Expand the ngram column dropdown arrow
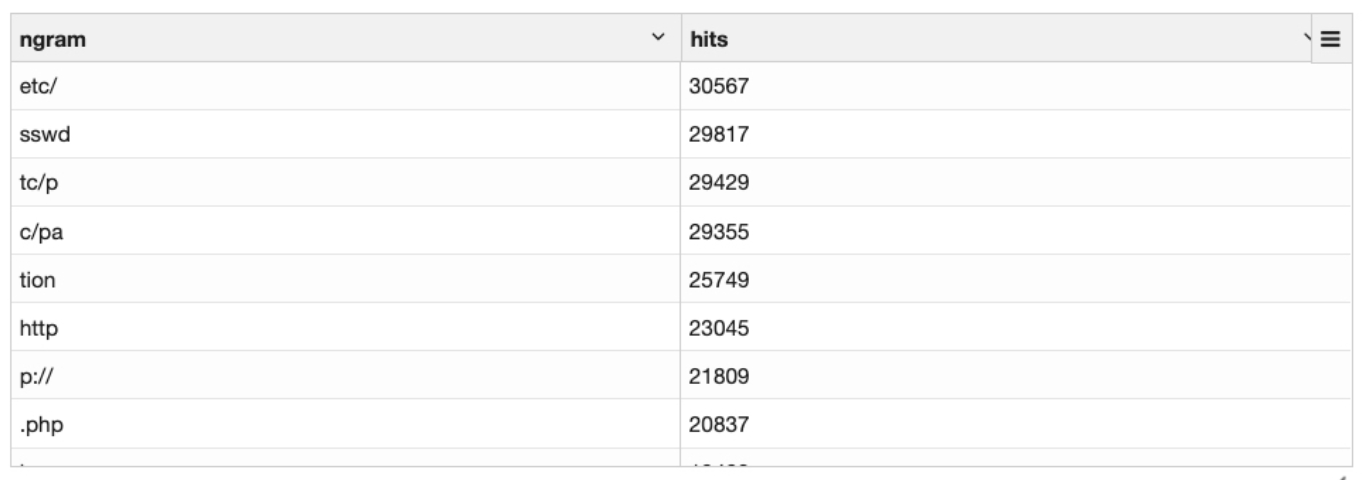This screenshot has width=1362, height=480. tap(658, 38)
